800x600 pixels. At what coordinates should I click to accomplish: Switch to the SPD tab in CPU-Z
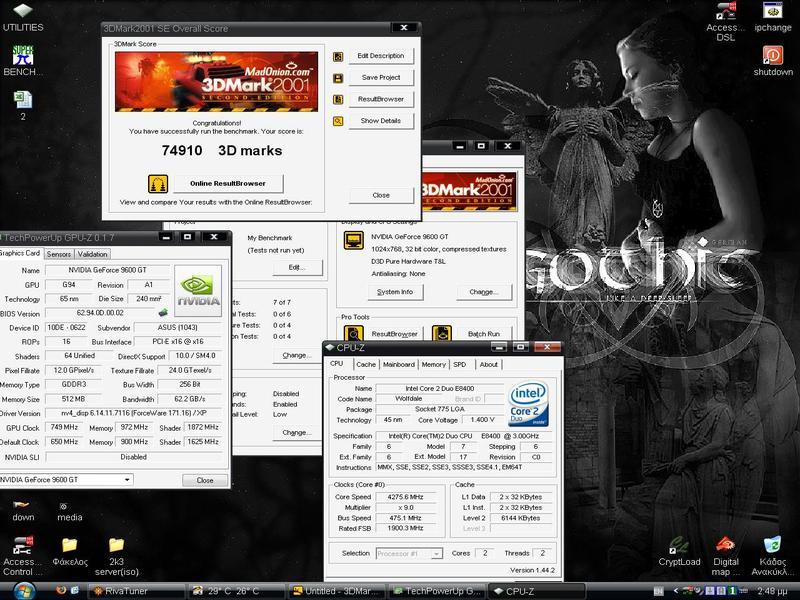(x=460, y=364)
